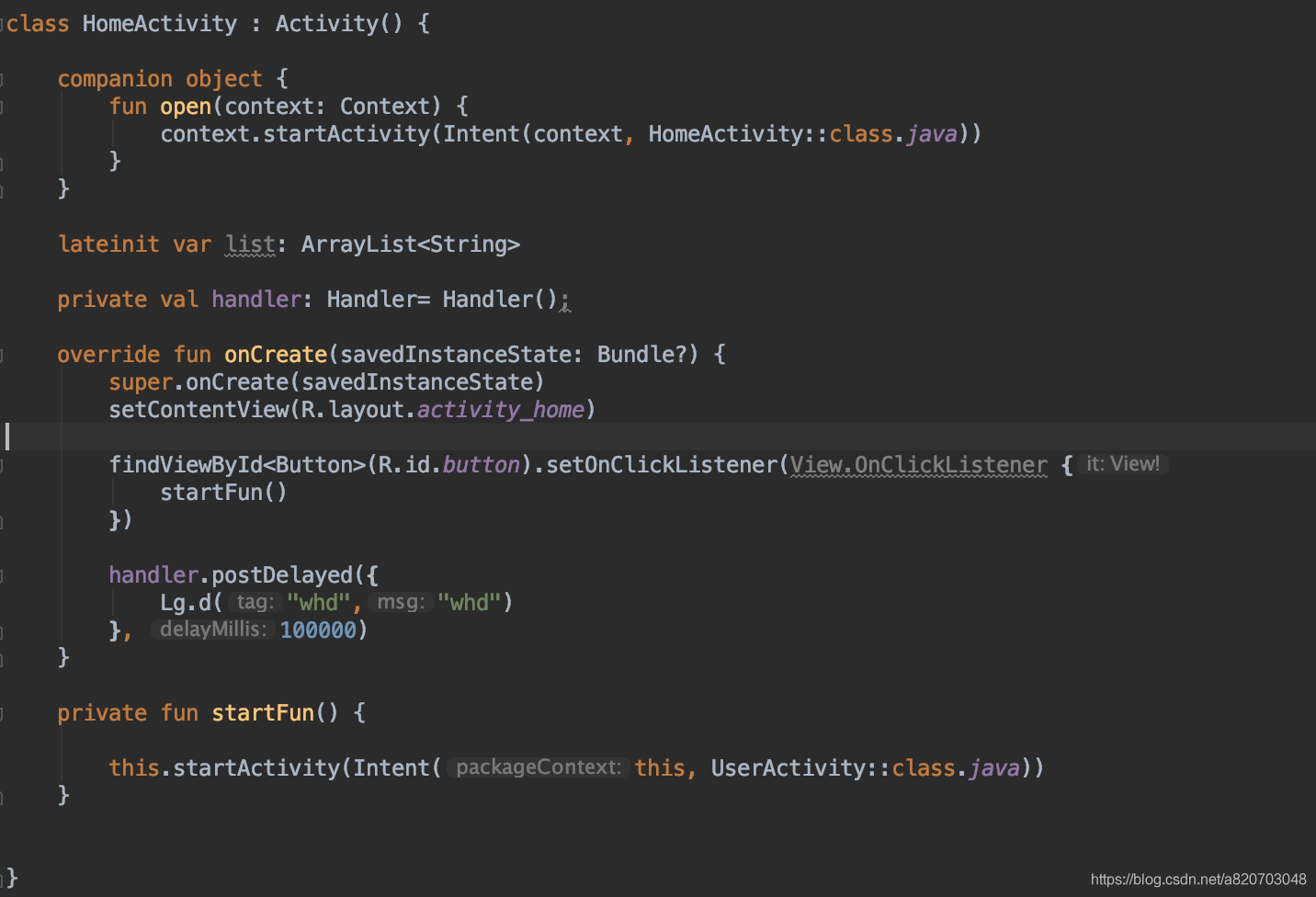This screenshot has height=897, width=1316.
Task: Click HomeActivity in the class declaration line
Action: coord(160,24)
